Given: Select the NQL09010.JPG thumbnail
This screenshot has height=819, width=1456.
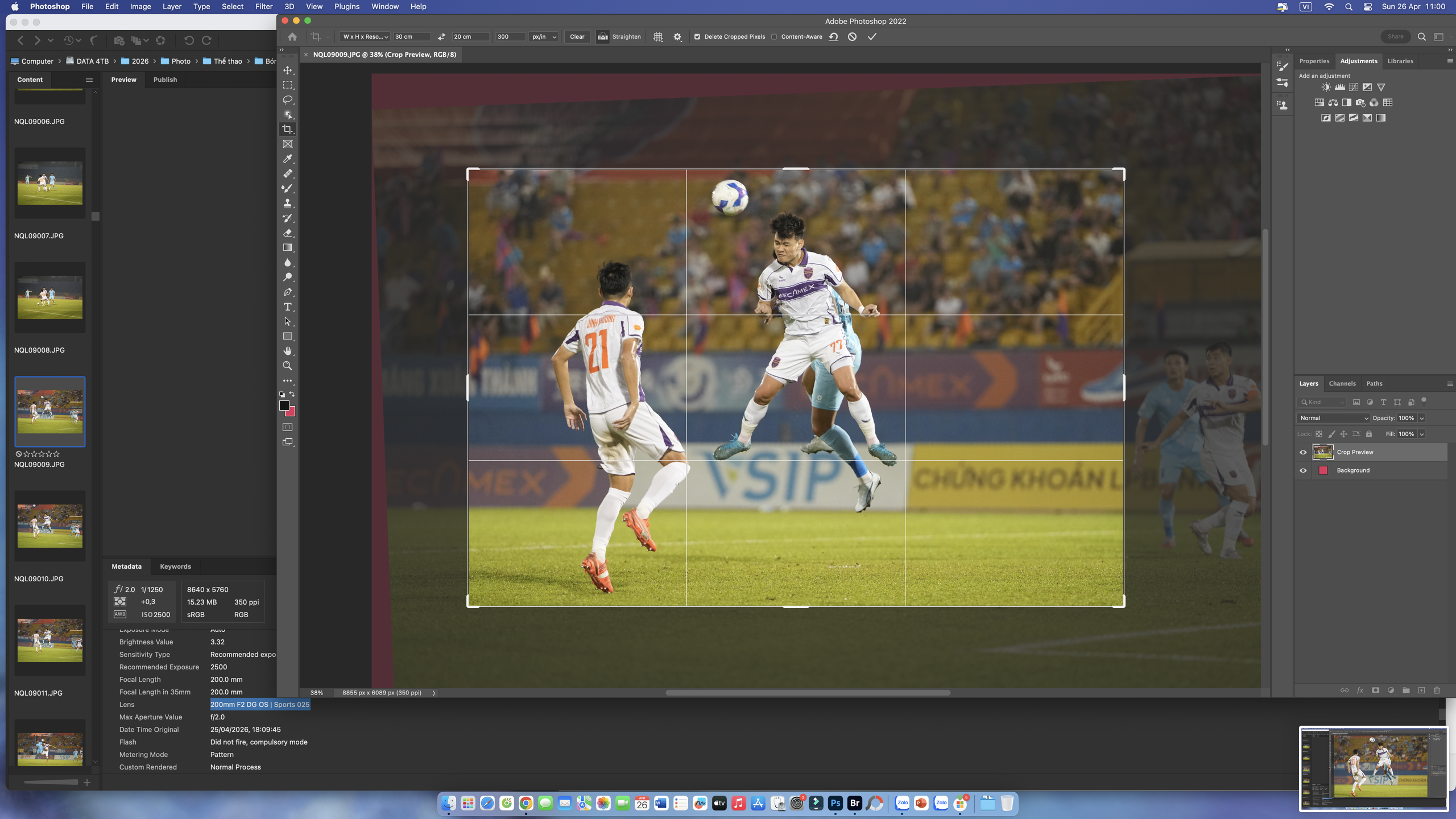Looking at the screenshot, I should click(x=50, y=526).
